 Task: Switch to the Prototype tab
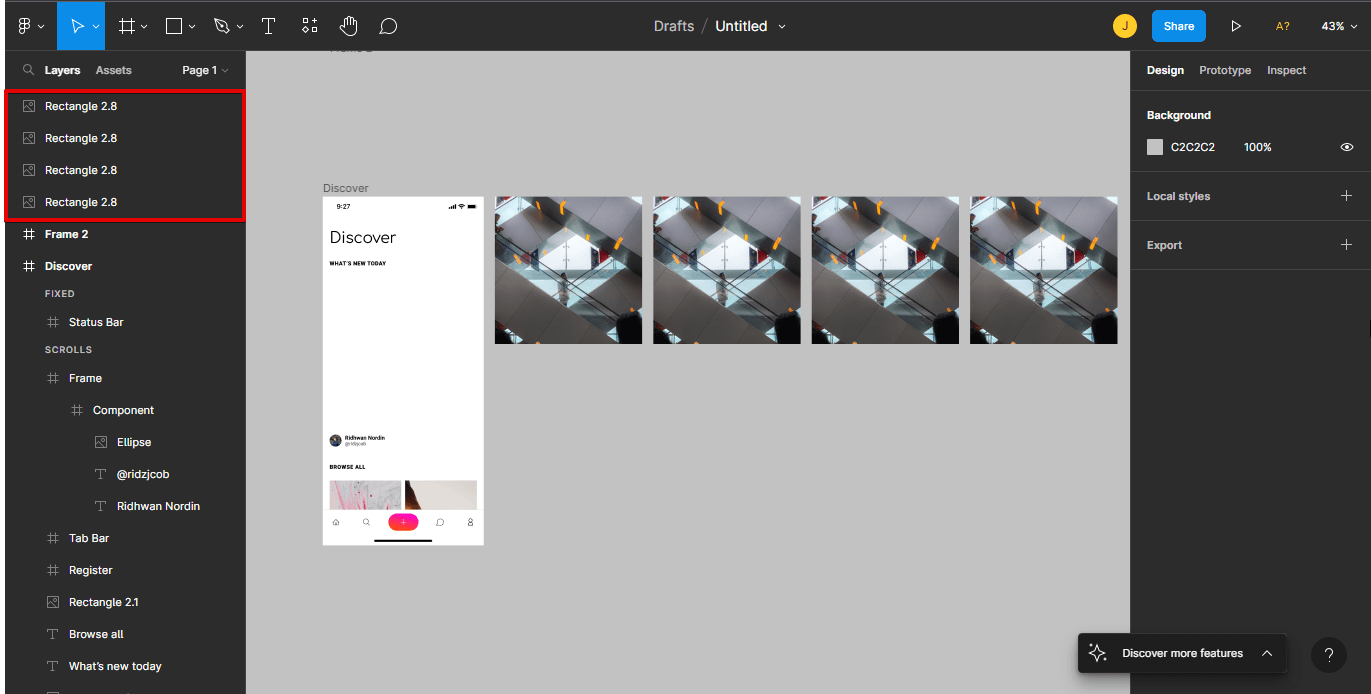(1225, 70)
